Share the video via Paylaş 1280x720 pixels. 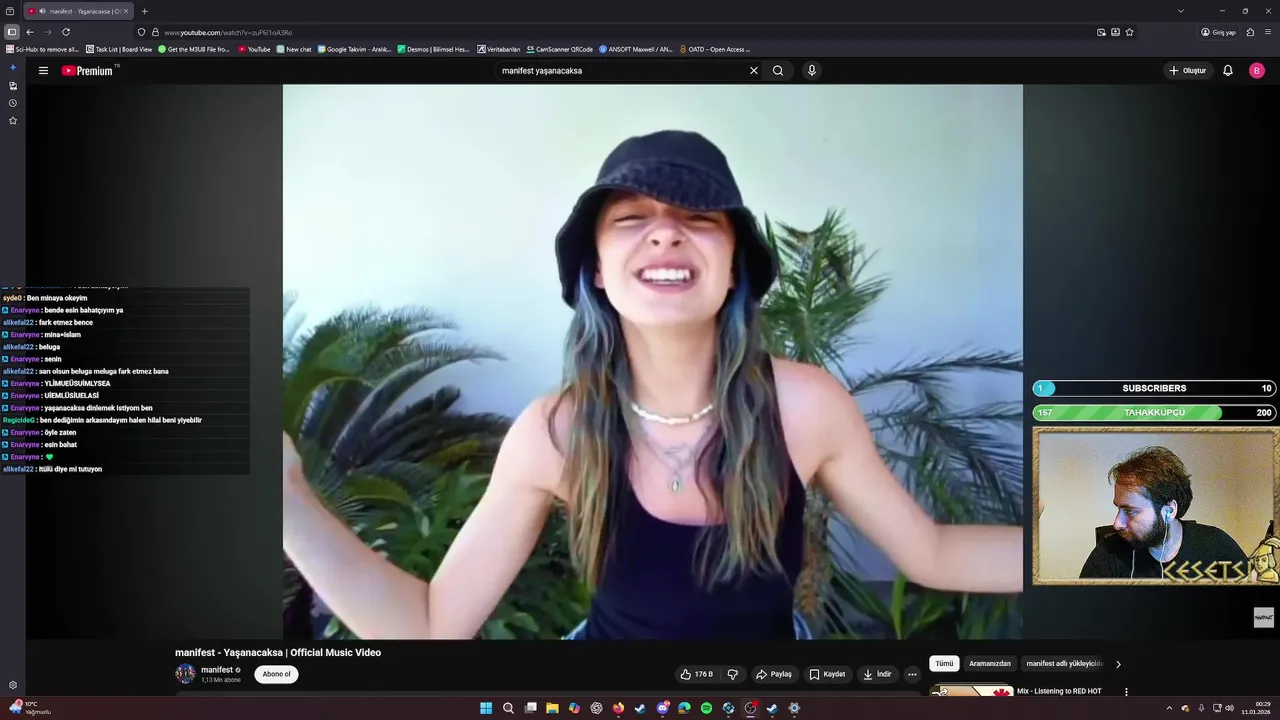coord(774,674)
